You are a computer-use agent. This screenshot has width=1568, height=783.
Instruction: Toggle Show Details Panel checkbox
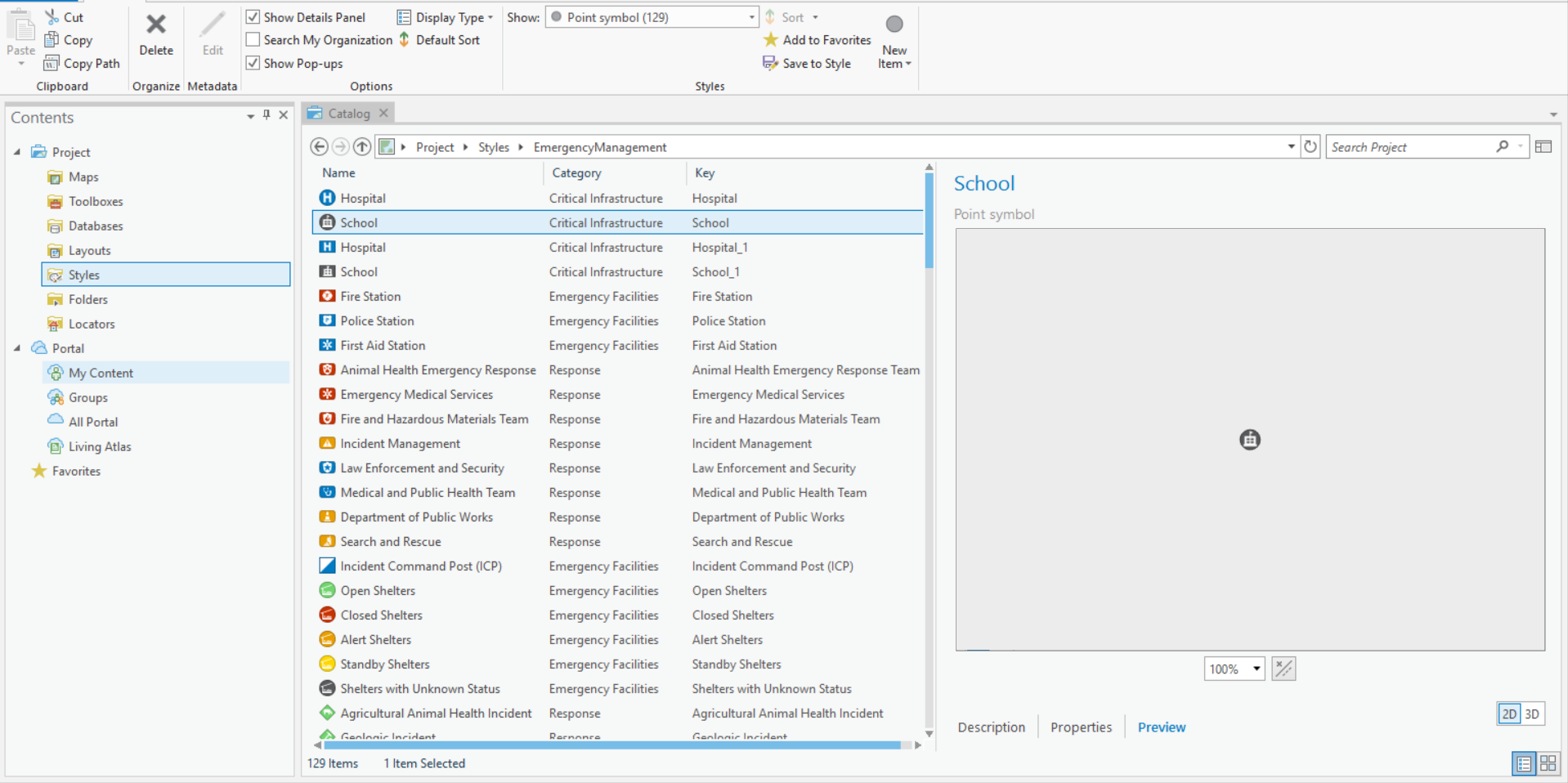(253, 17)
